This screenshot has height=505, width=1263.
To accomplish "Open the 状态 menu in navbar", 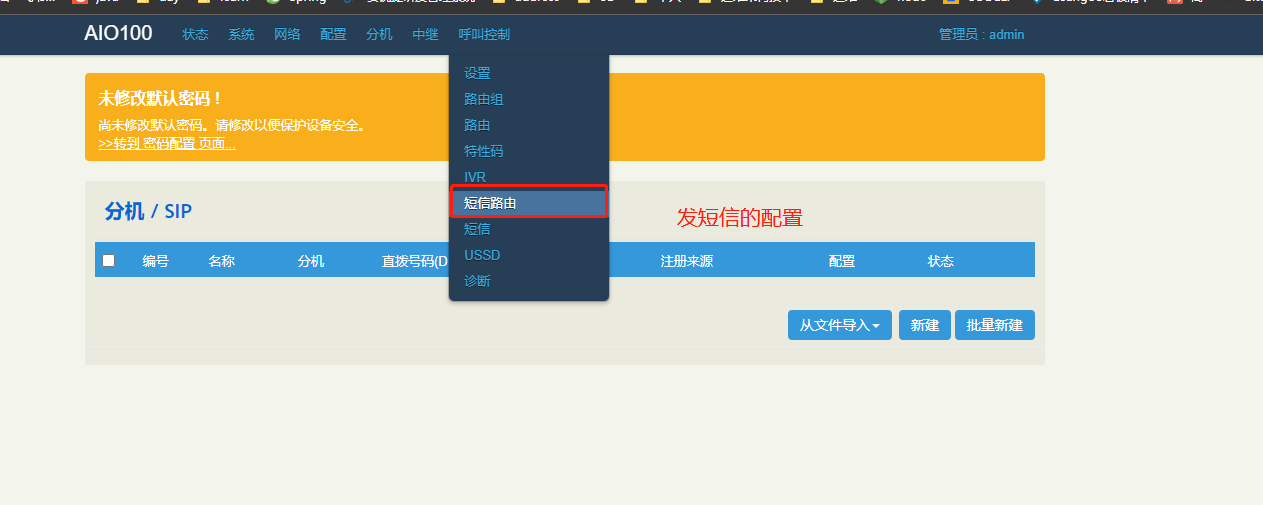I will 195,35.
